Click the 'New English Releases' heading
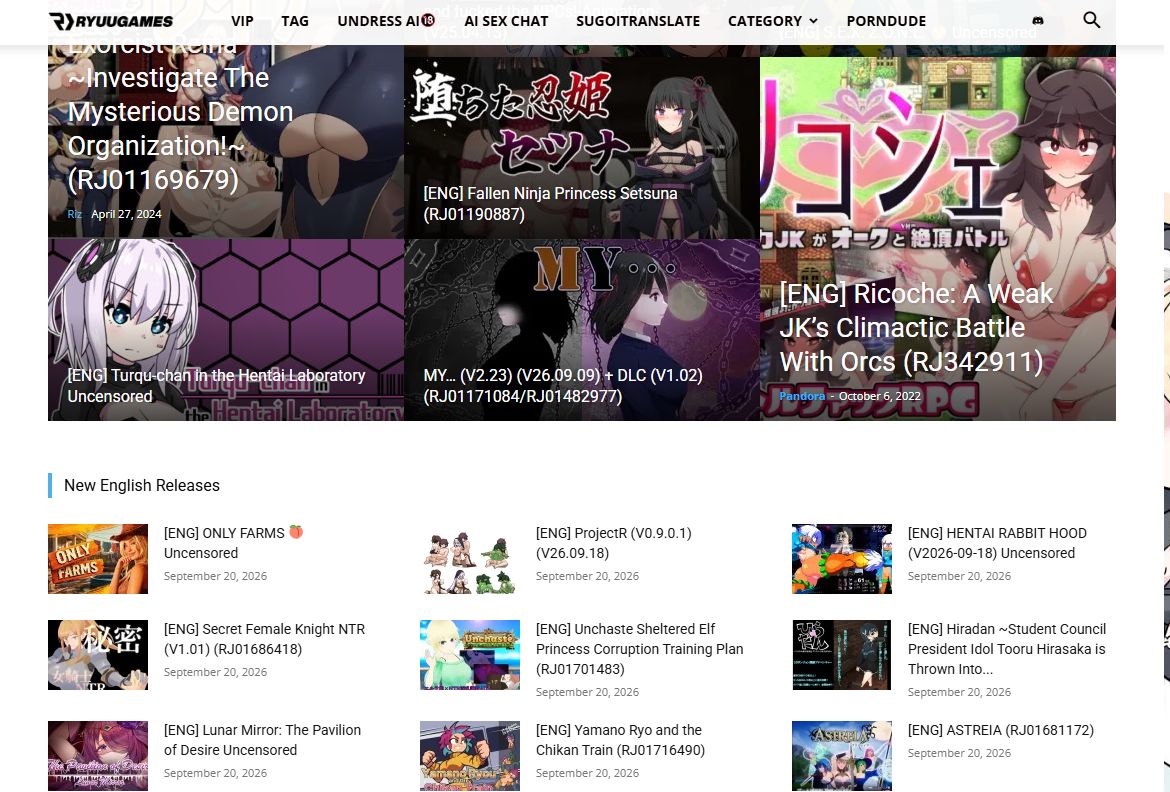The height and width of the screenshot is (792, 1170). 142,485
